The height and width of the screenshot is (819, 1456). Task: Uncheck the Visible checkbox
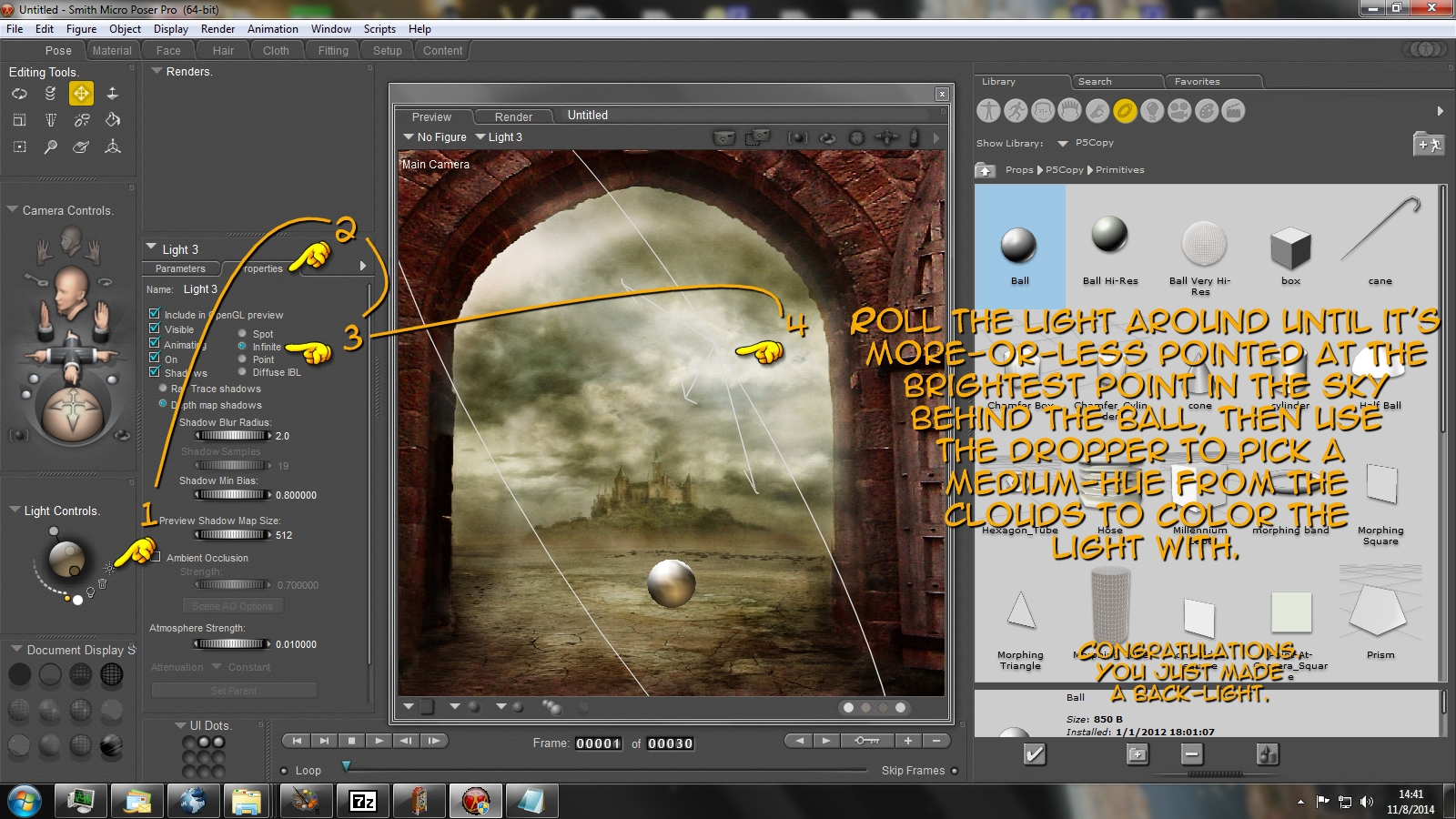[x=154, y=329]
